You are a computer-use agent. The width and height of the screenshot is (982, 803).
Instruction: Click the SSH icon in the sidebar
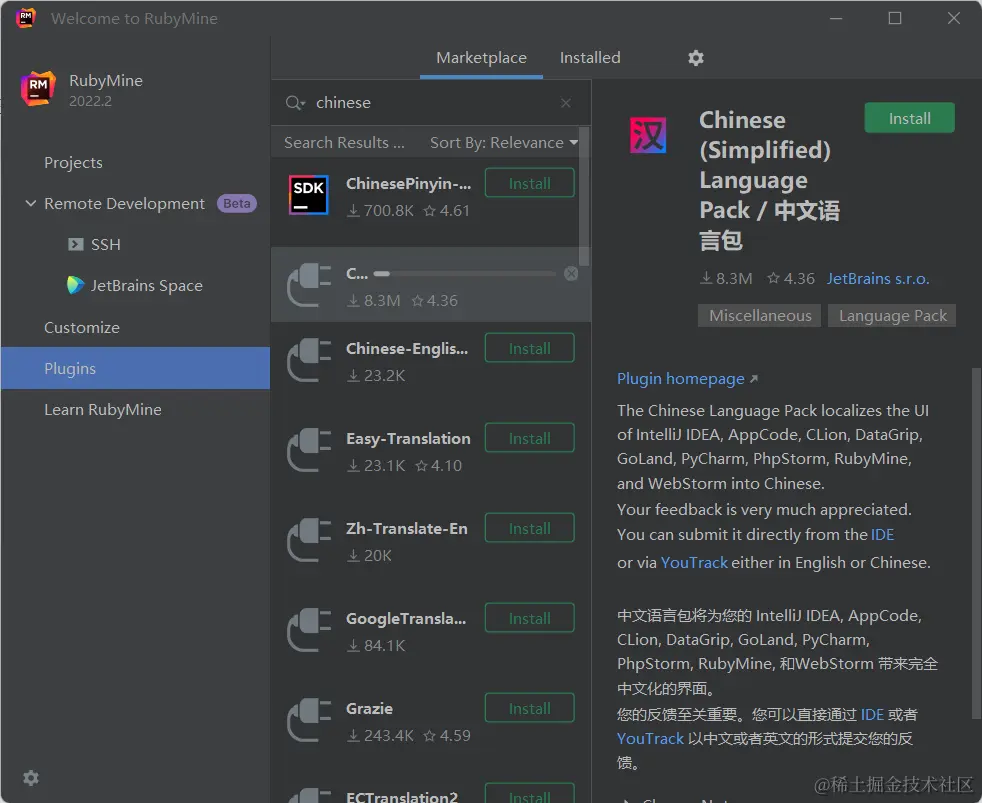[75, 244]
